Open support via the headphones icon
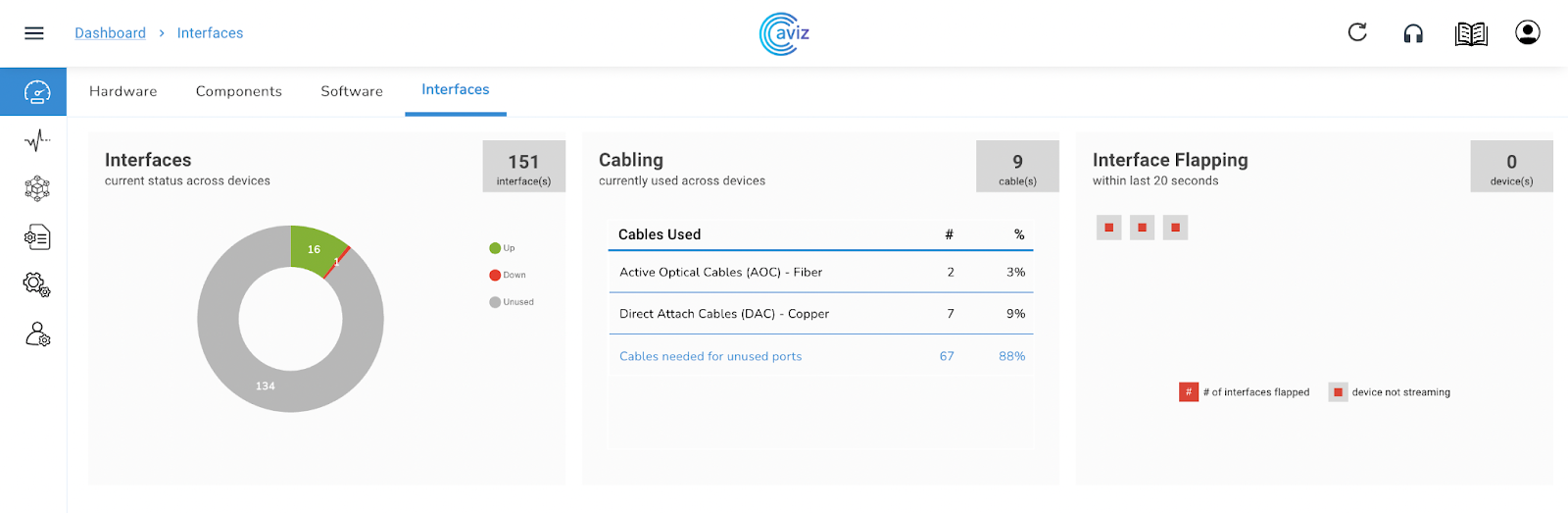The image size is (1568, 514). tap(1413, 34)
